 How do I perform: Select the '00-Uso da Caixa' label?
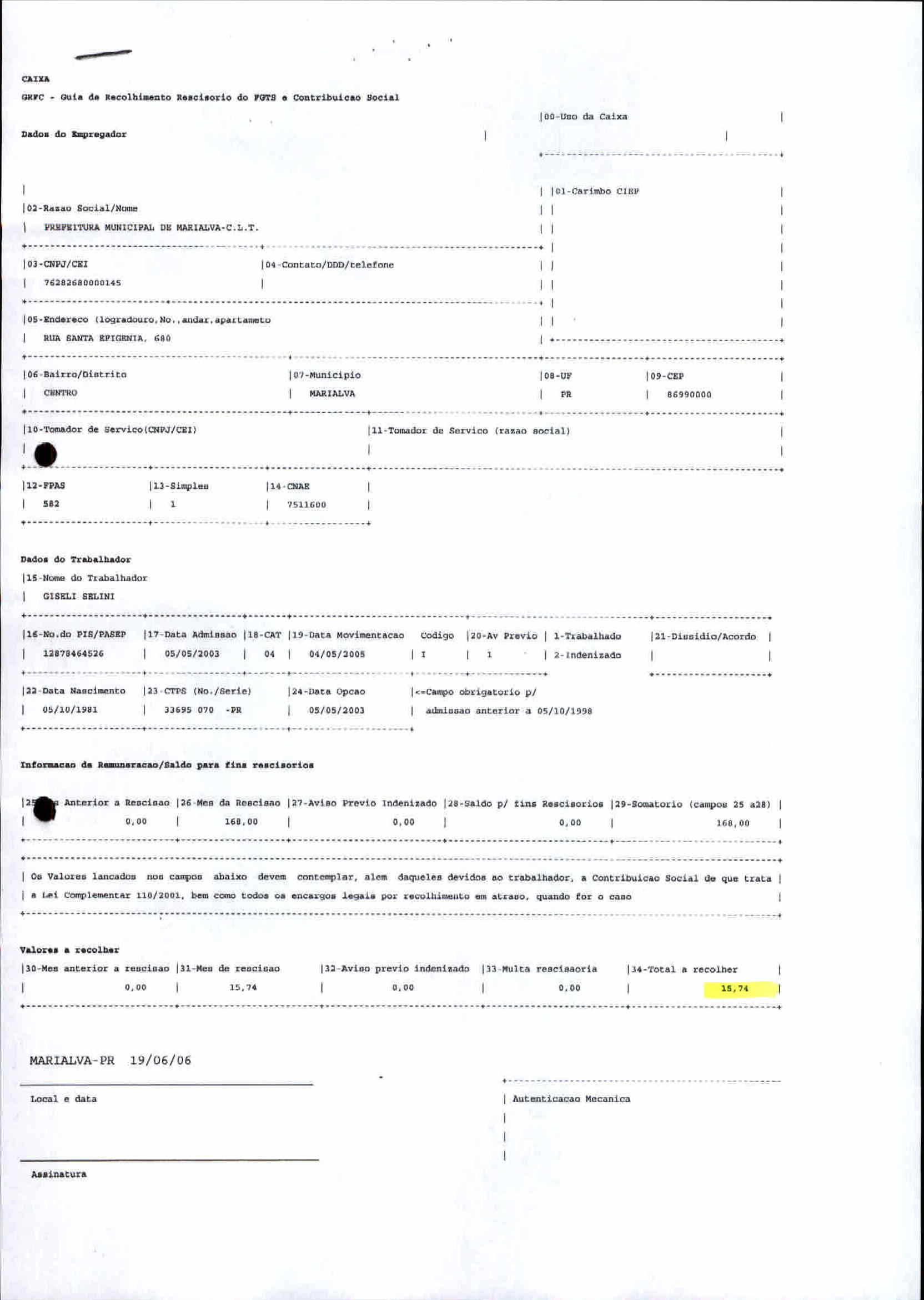tap(585, 117)
